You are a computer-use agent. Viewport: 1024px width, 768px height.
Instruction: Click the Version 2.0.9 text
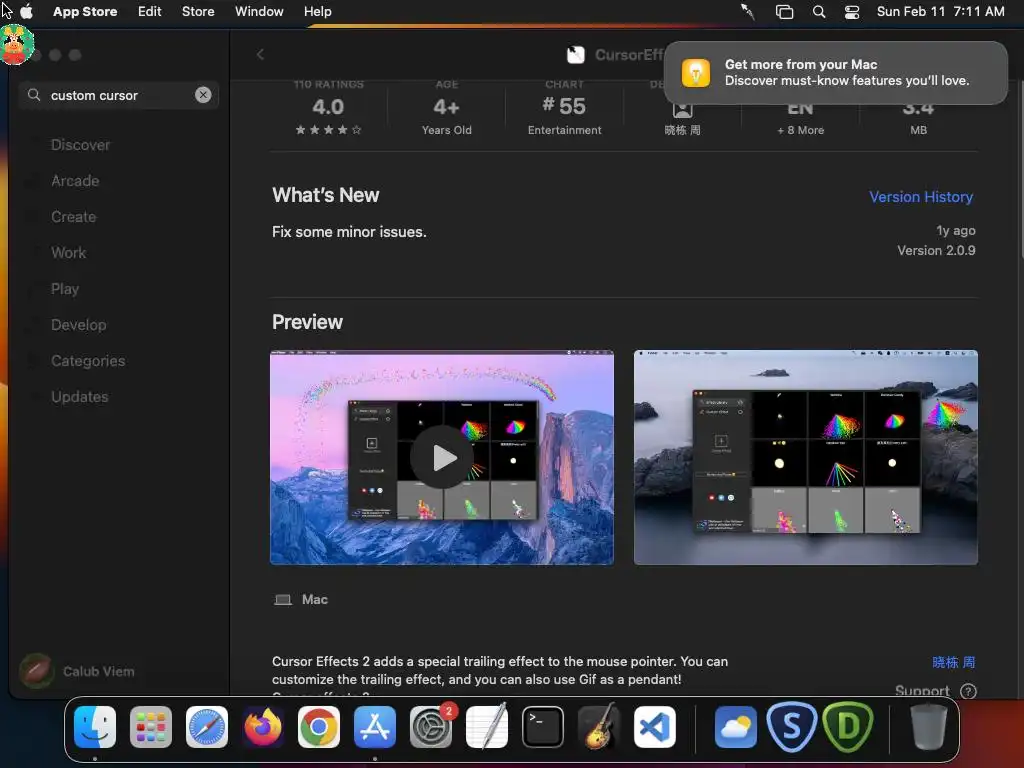click(936, 250)
